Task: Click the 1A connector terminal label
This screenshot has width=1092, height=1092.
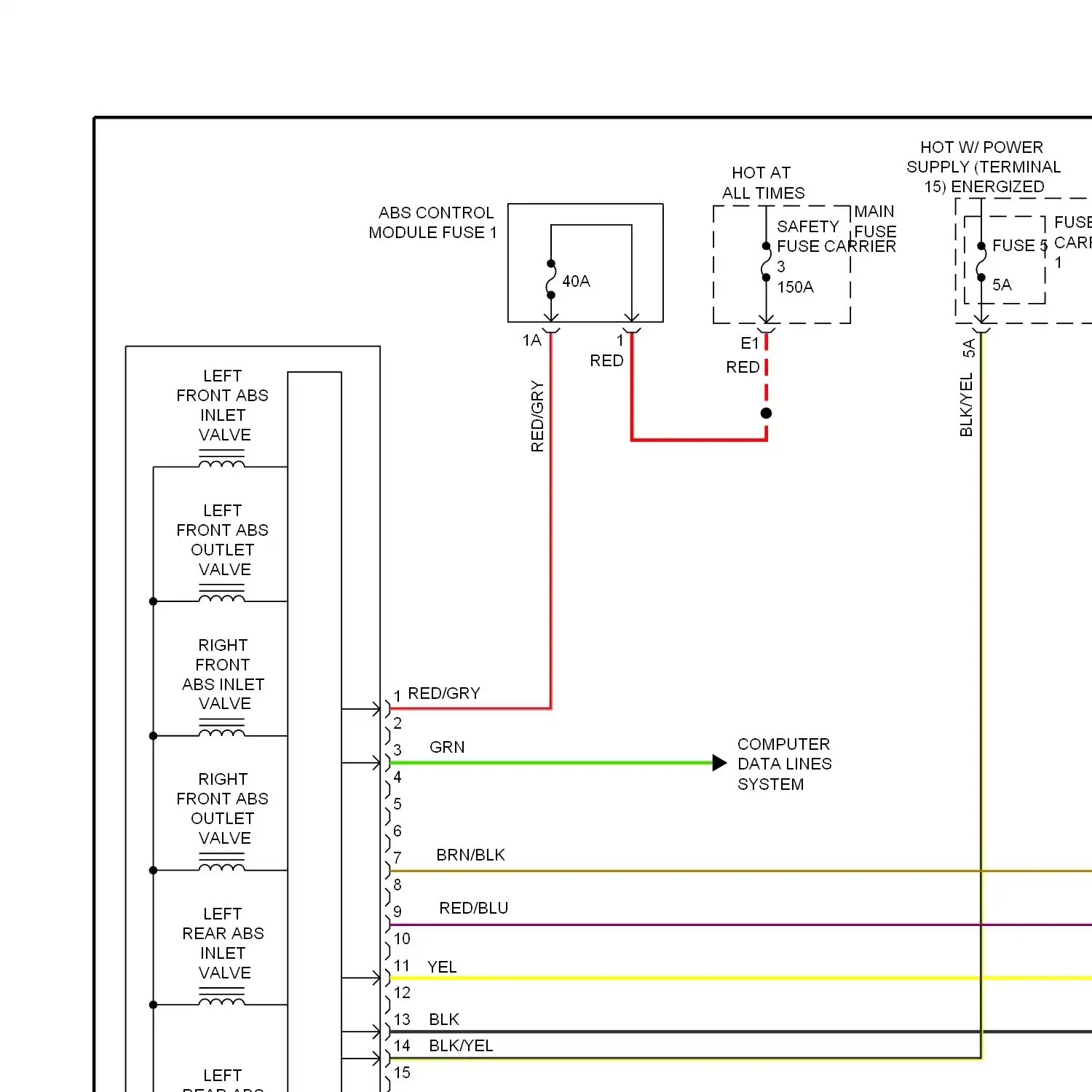Action: (x=531, y=340)
